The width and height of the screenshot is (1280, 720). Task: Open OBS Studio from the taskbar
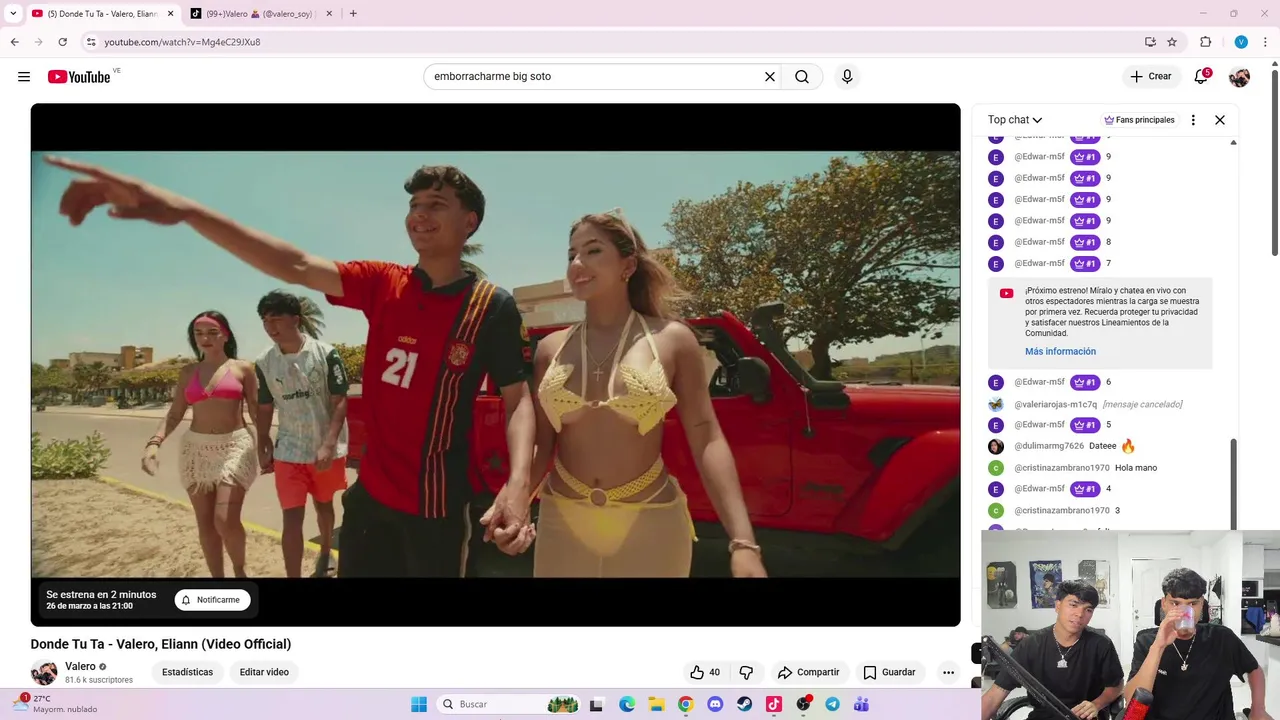tap(803, 704)
